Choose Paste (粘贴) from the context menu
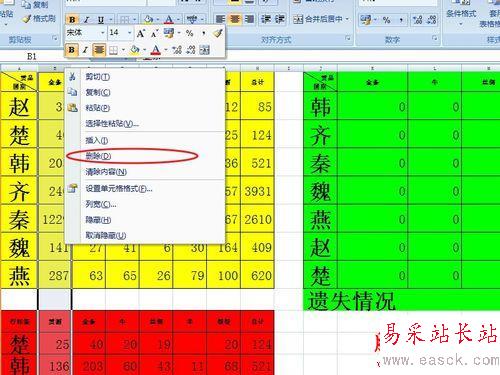This screenshot has width=500, height=375. (145, 108)
